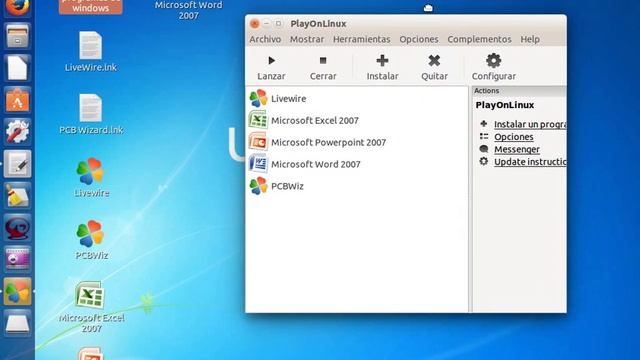Click the list icon beside Opciones link

click(484, 136)
